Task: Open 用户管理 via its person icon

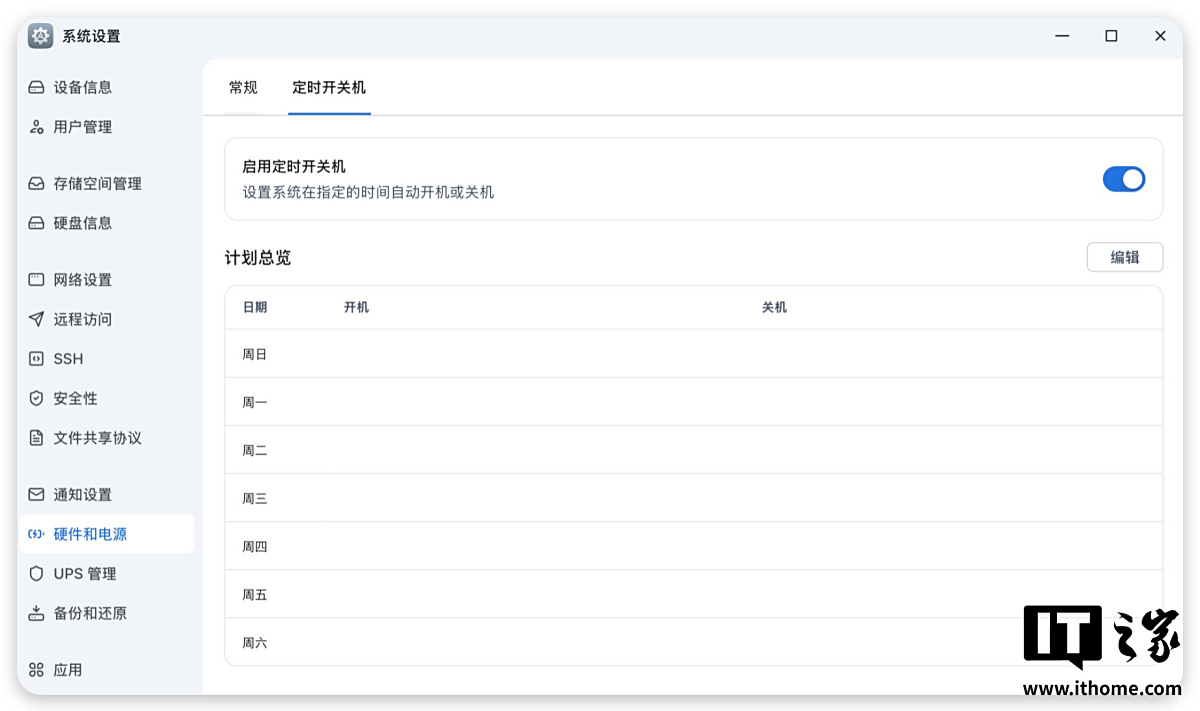Action: click(x=37, y=127)
